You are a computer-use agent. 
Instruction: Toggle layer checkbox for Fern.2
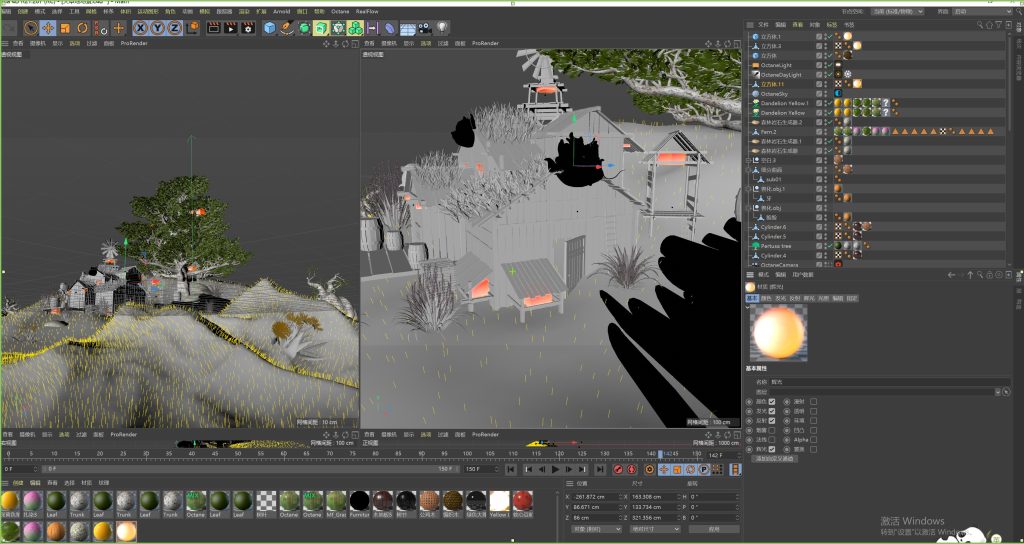click(x=819, y=131)
